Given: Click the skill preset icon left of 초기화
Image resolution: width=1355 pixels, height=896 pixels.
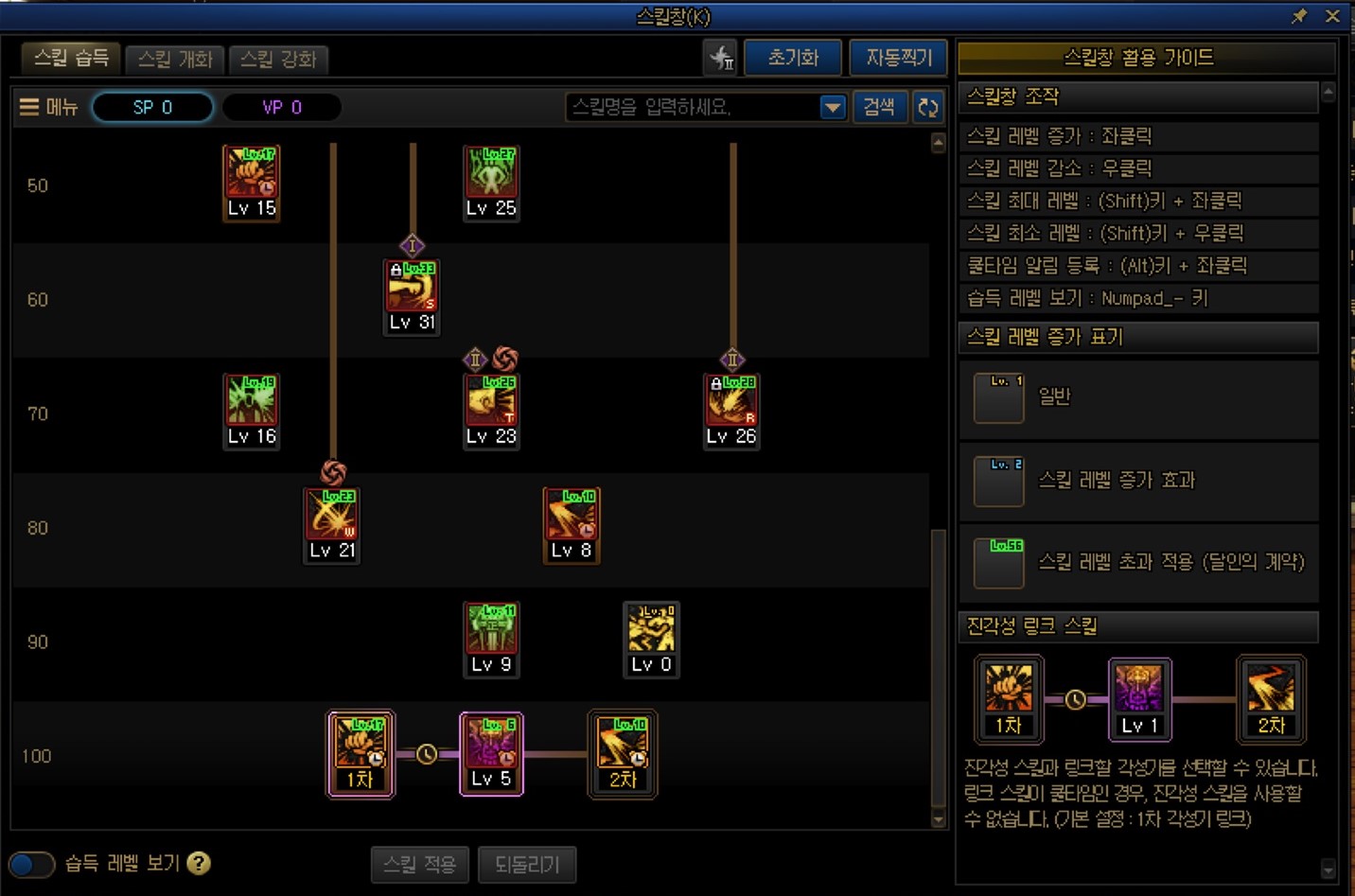Looking at the screenshot, I should 721,58.
